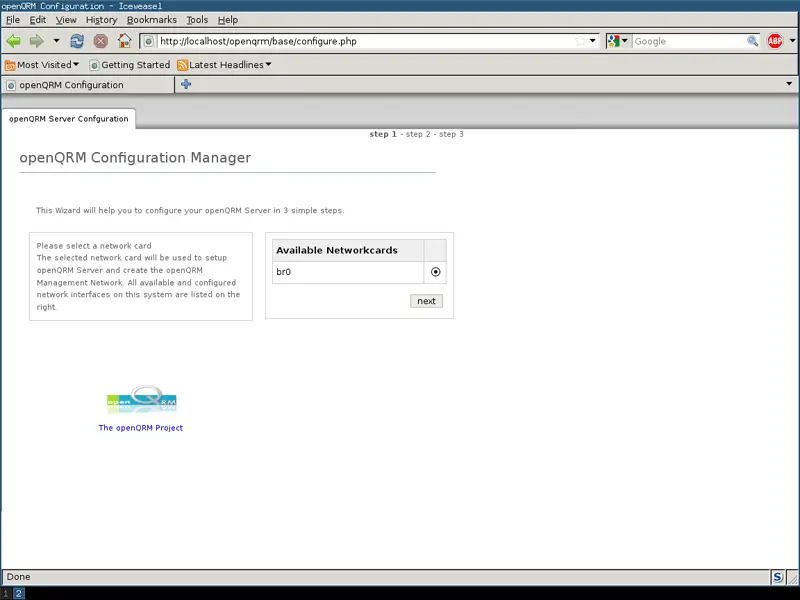Select the openQRM Server Confguration page tab
Screen dimensions: 800x600
click(x=69, y=119)
